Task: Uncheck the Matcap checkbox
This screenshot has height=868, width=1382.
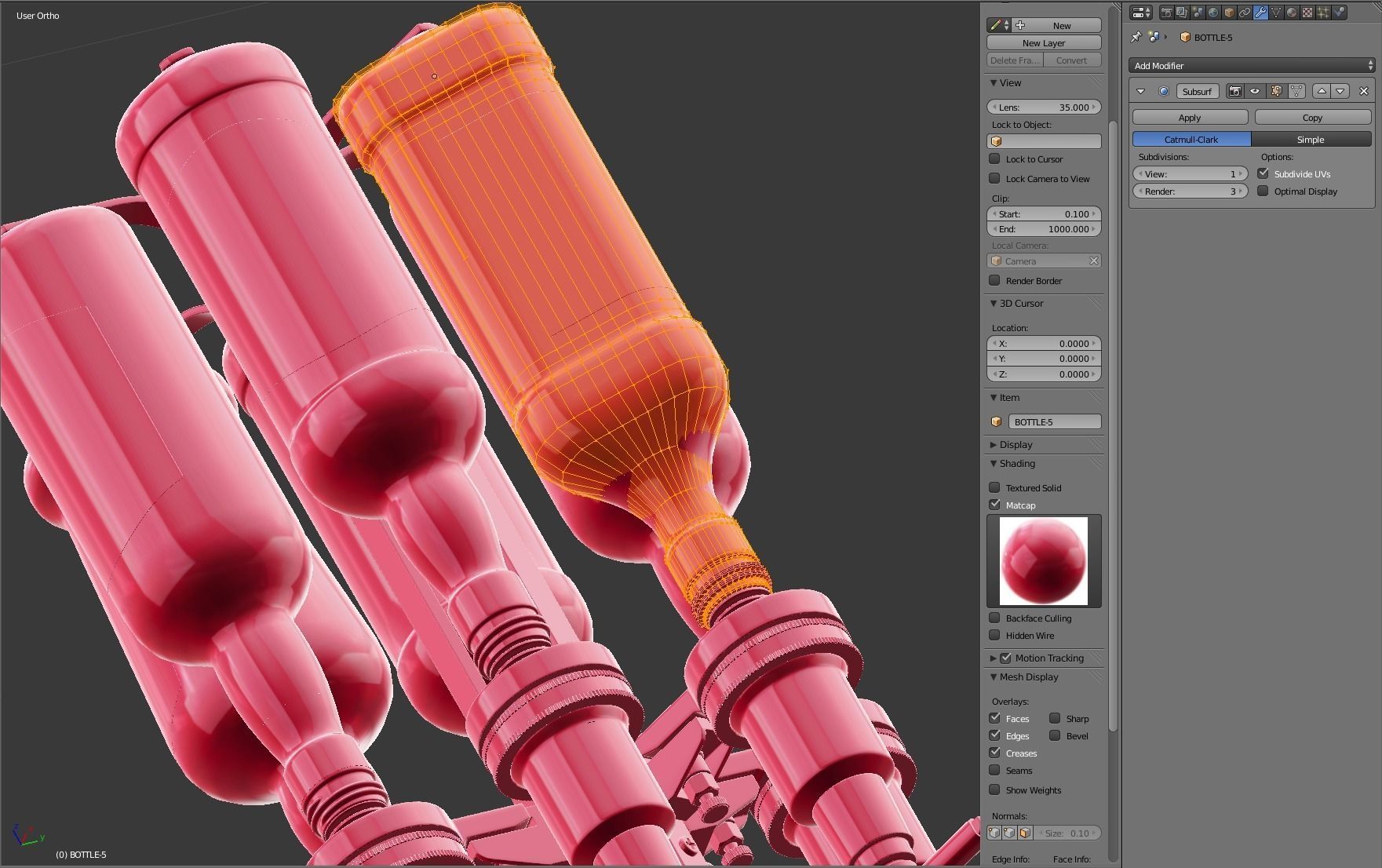Action: pos(994,505)
